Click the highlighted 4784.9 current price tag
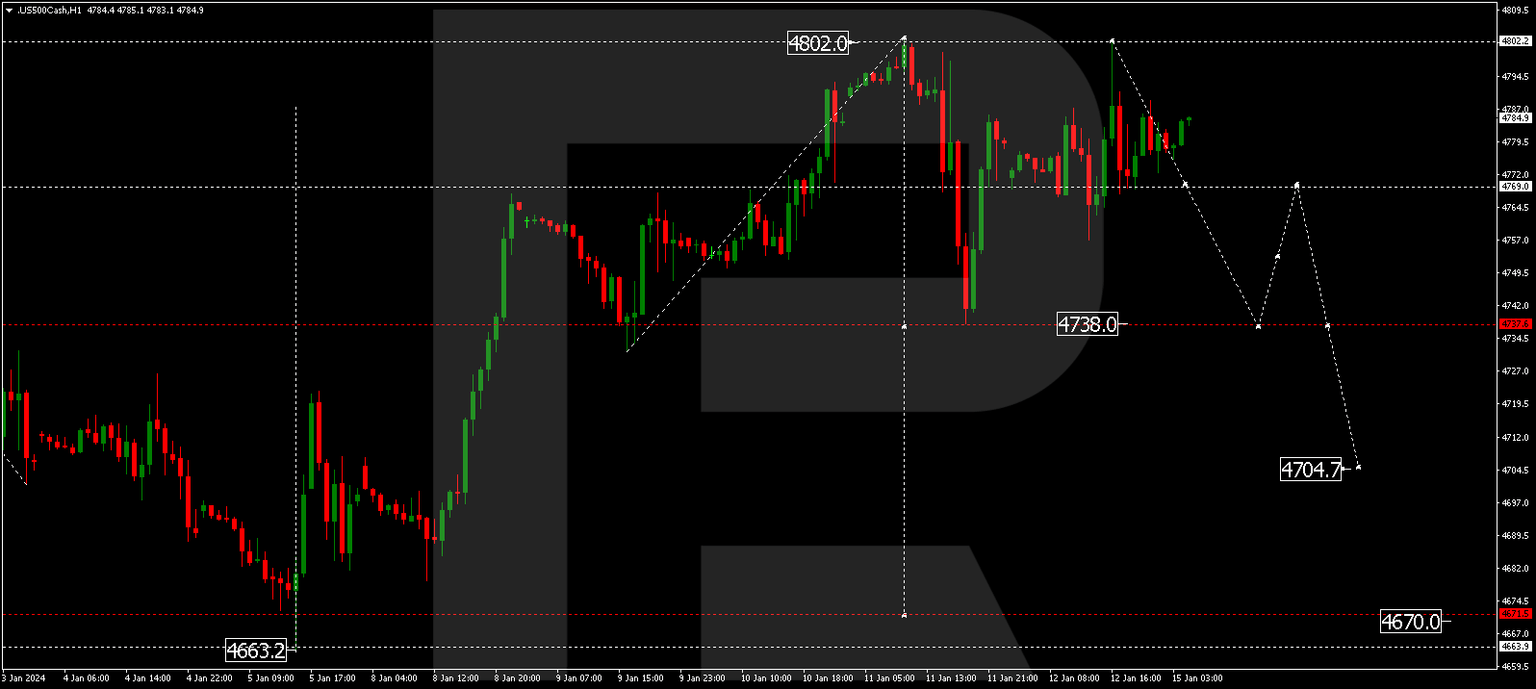Viewport: 1536px width, 689px height. point(1518,118)
